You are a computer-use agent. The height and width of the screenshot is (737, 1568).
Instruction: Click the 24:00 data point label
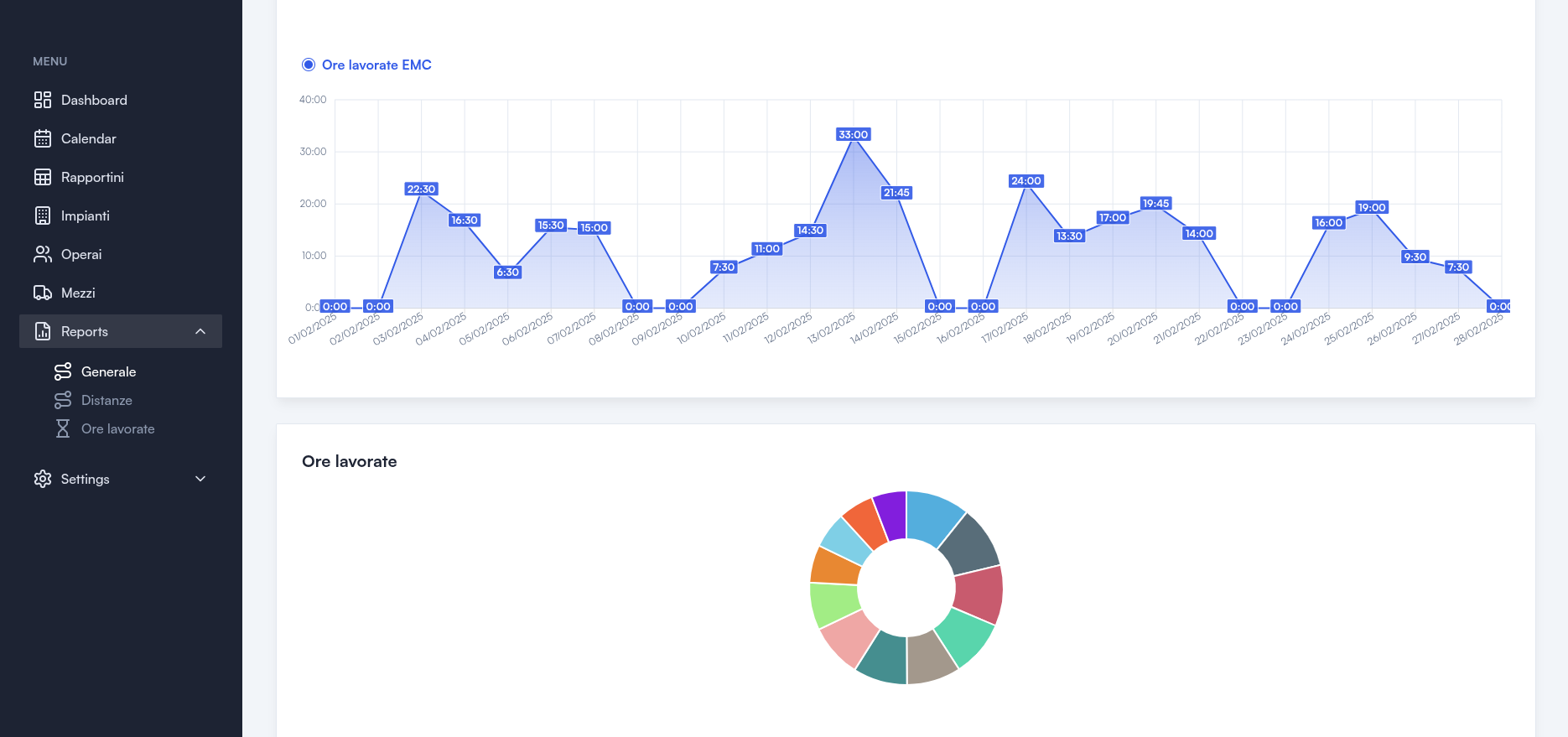pyautogui.click(x=1026, y=180)
